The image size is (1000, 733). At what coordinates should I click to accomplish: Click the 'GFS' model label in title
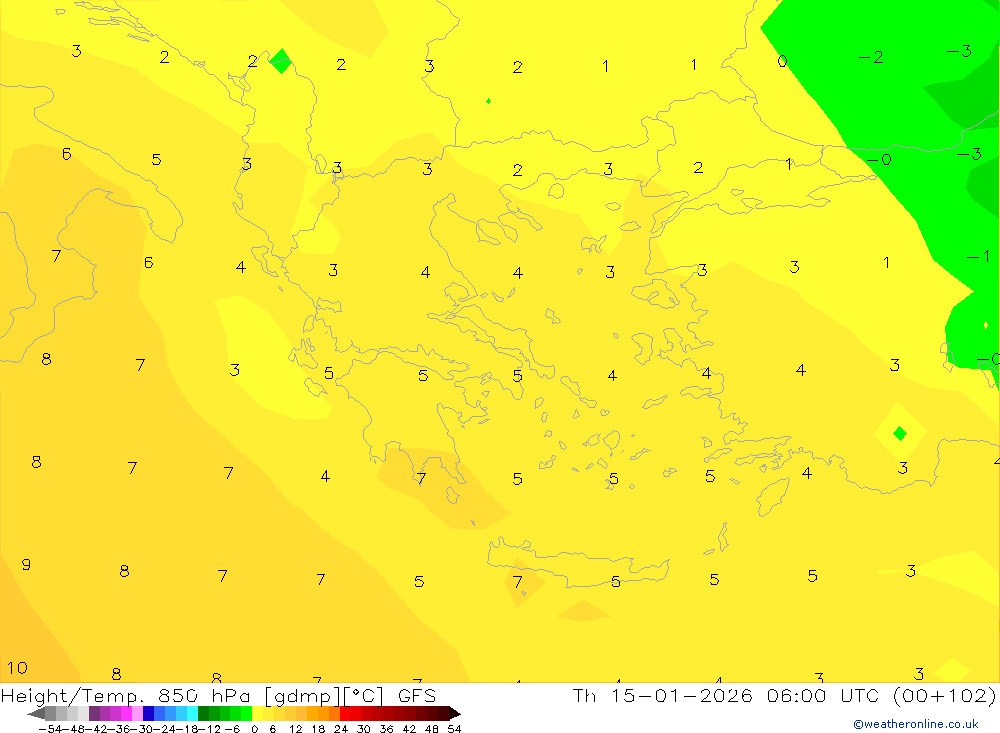coord(417,696)
